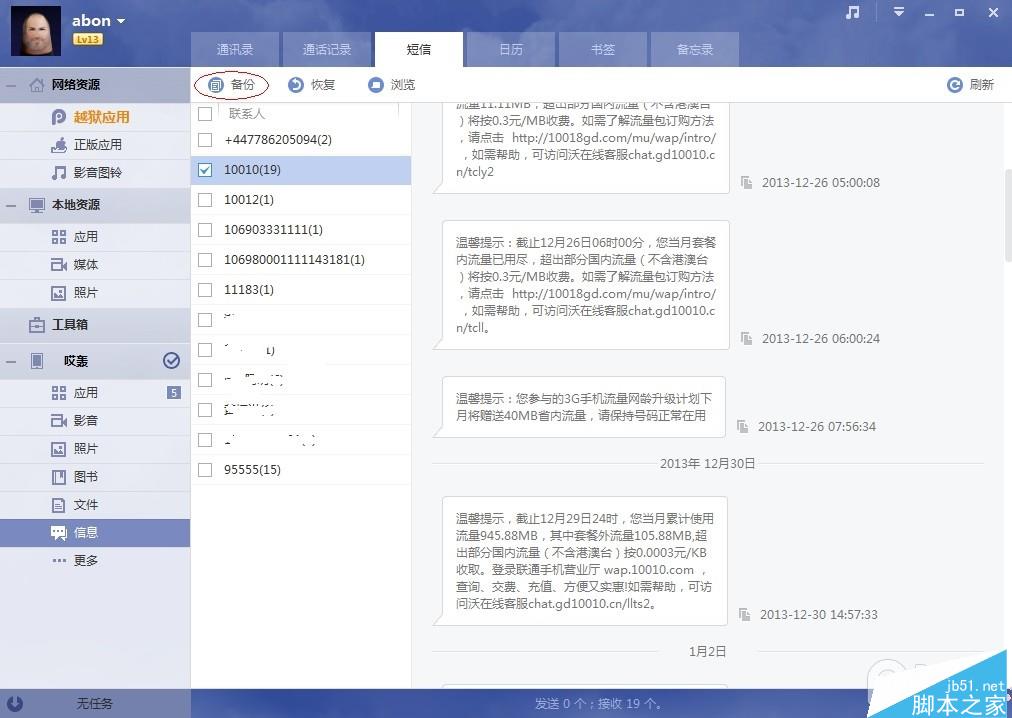Check the 95555(15) conversation checkbox
Image resolution: width=1012 pixels, height=718 pixels.
point(205,469)
